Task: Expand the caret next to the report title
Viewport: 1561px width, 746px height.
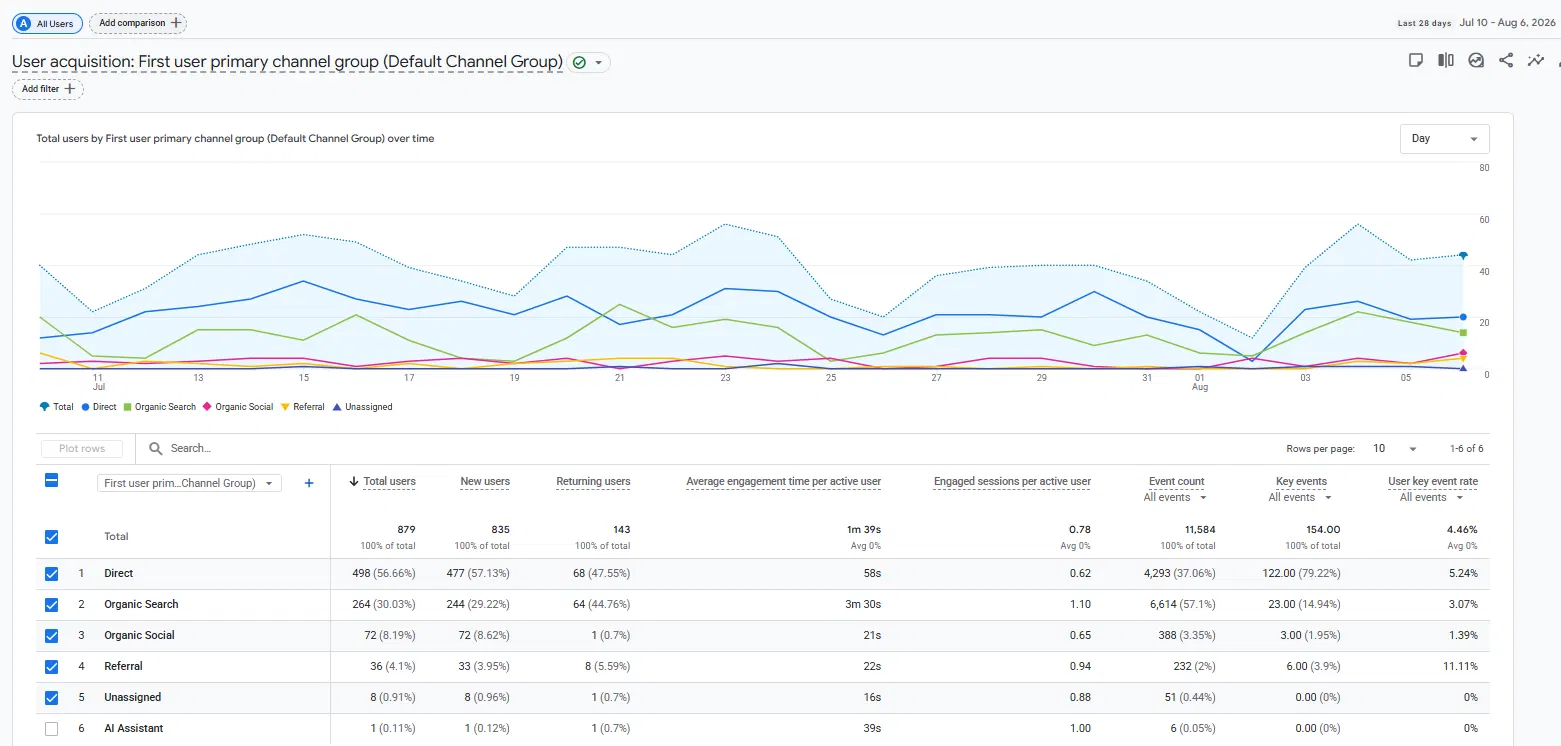Action: point(599,62)
